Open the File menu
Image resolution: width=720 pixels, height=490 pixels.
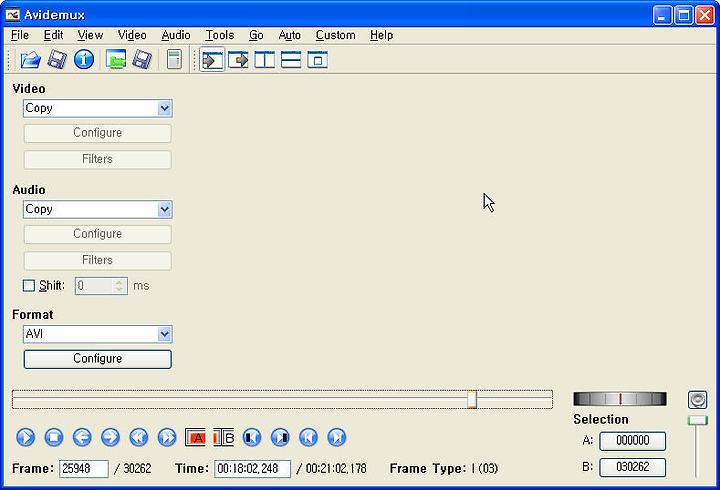[20, 35]
